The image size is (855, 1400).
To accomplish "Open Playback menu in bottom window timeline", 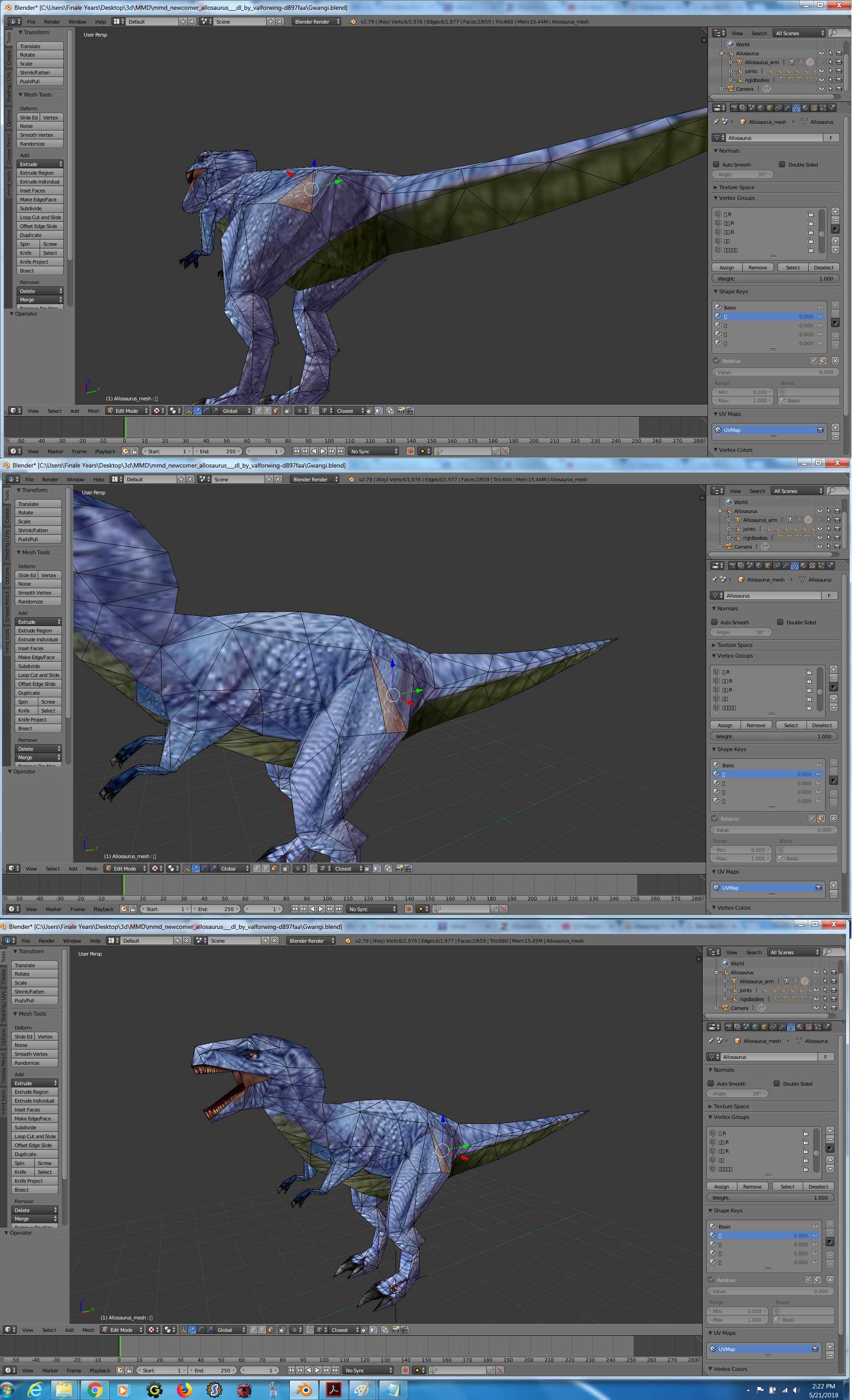I will tap(100, 1371).
